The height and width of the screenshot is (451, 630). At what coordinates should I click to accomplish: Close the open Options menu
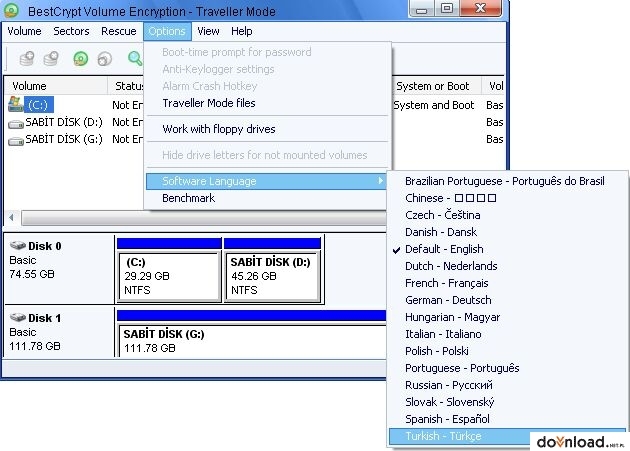click(x=167, y=31)
